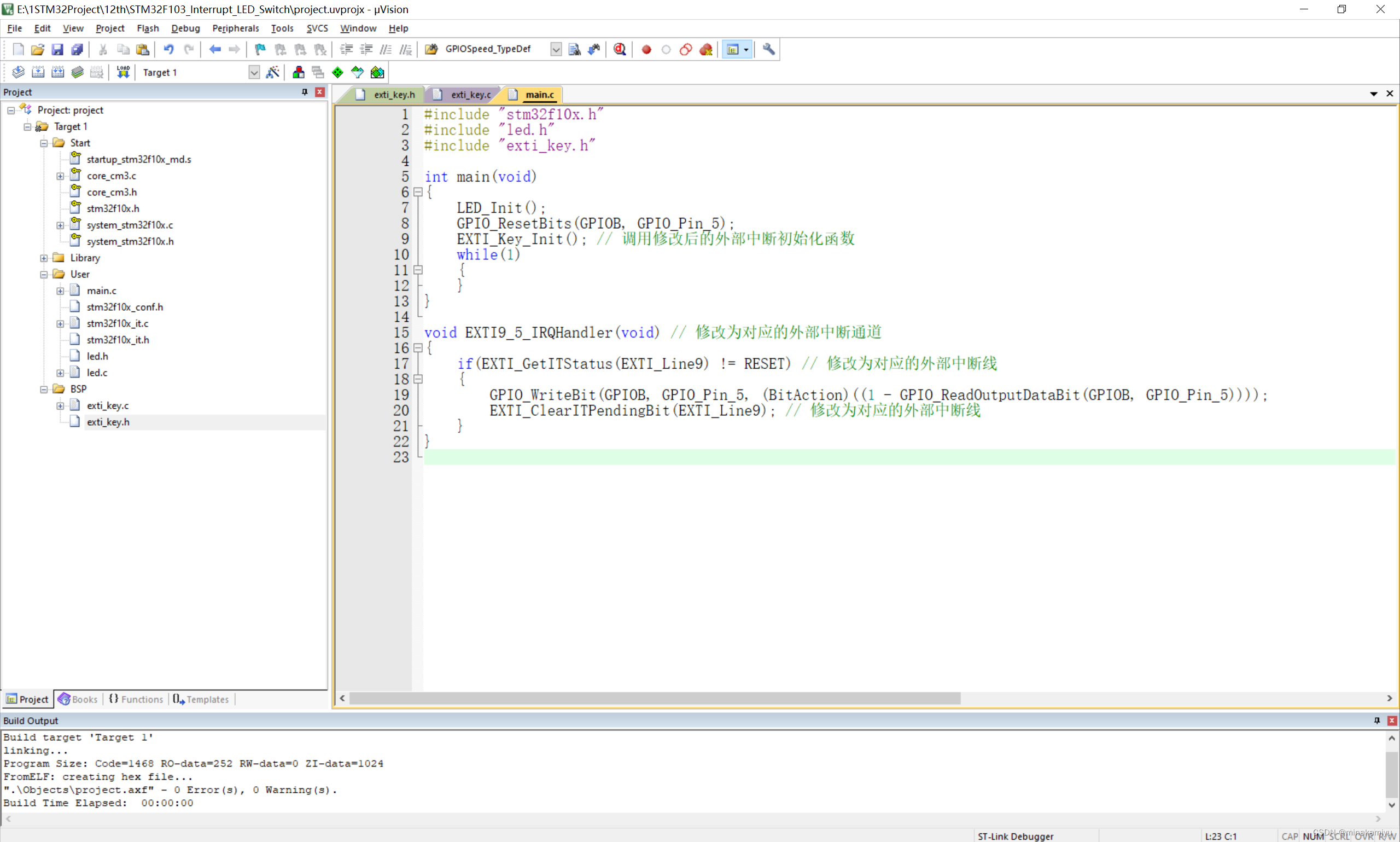
Task: Switch to the Functions panel tab
Action: click(136, 699)
